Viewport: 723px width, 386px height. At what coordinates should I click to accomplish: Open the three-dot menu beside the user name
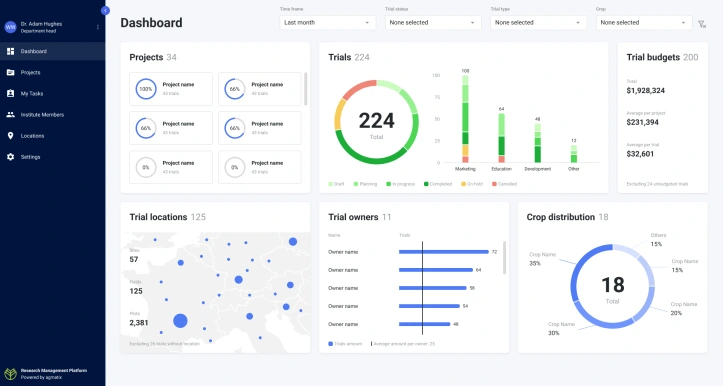pos(98,27)
